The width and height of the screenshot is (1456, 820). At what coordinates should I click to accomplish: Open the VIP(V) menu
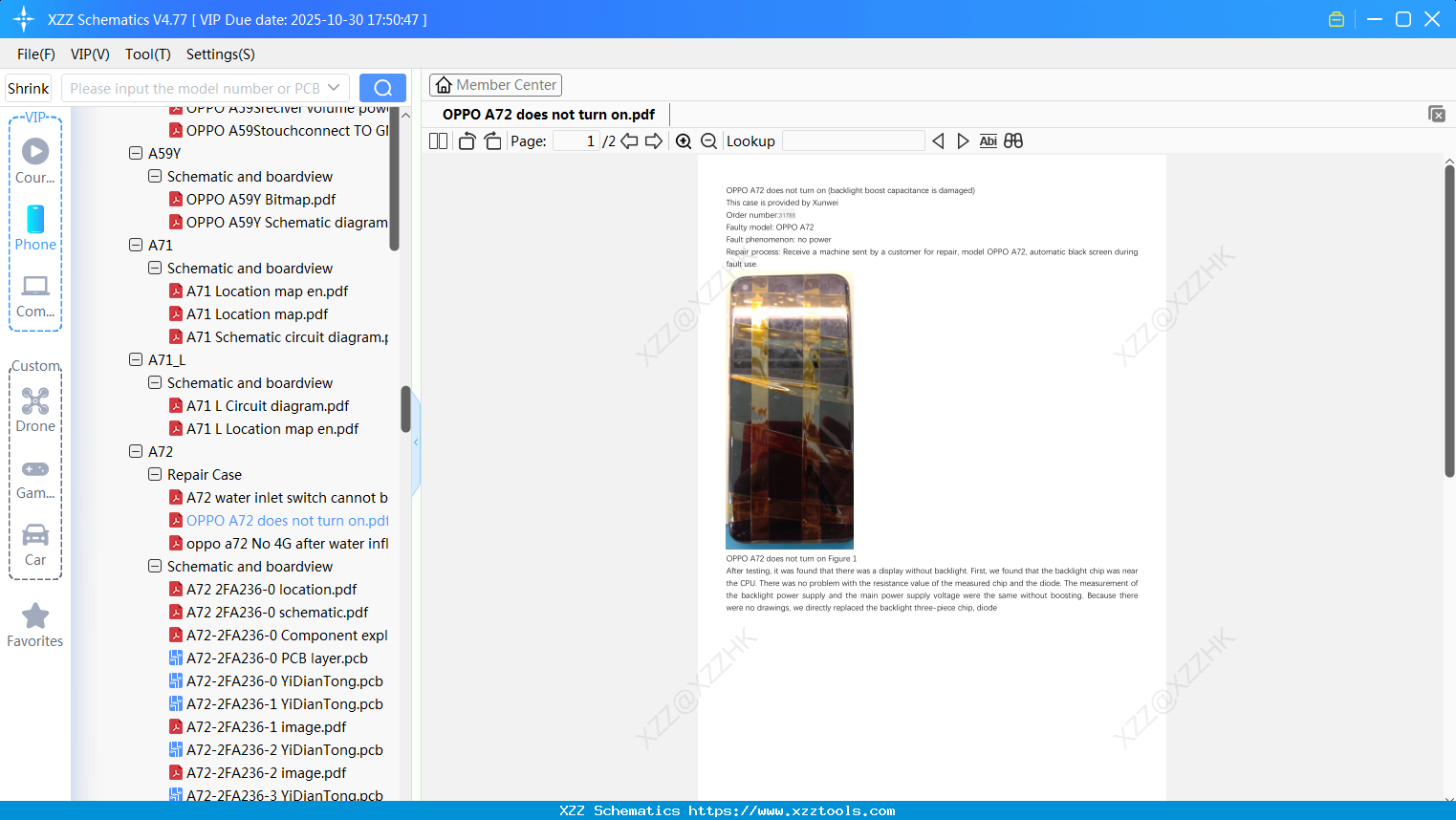(x=90, y=54)
